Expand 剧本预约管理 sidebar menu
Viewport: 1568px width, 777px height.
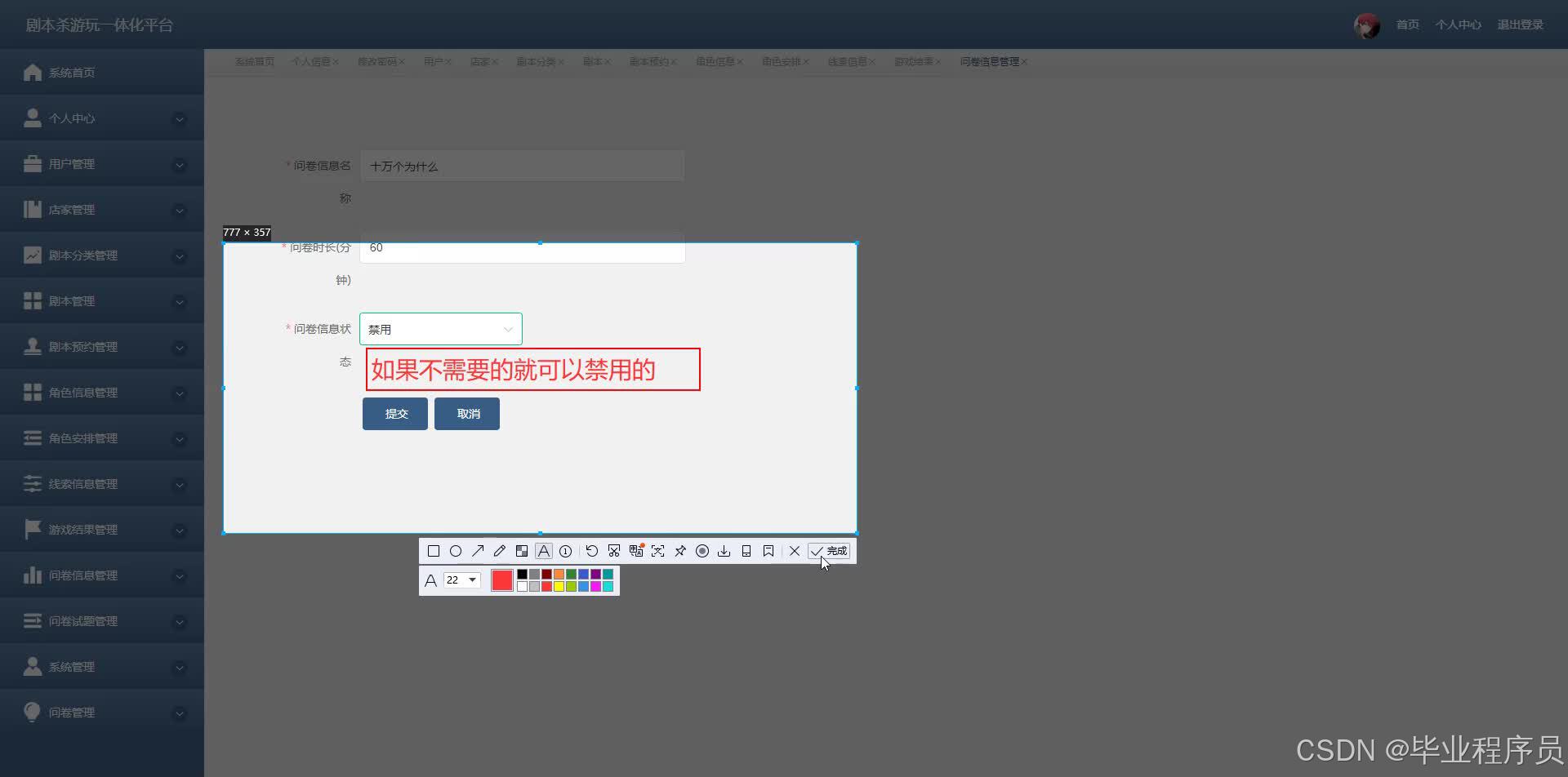pos(102,346)
